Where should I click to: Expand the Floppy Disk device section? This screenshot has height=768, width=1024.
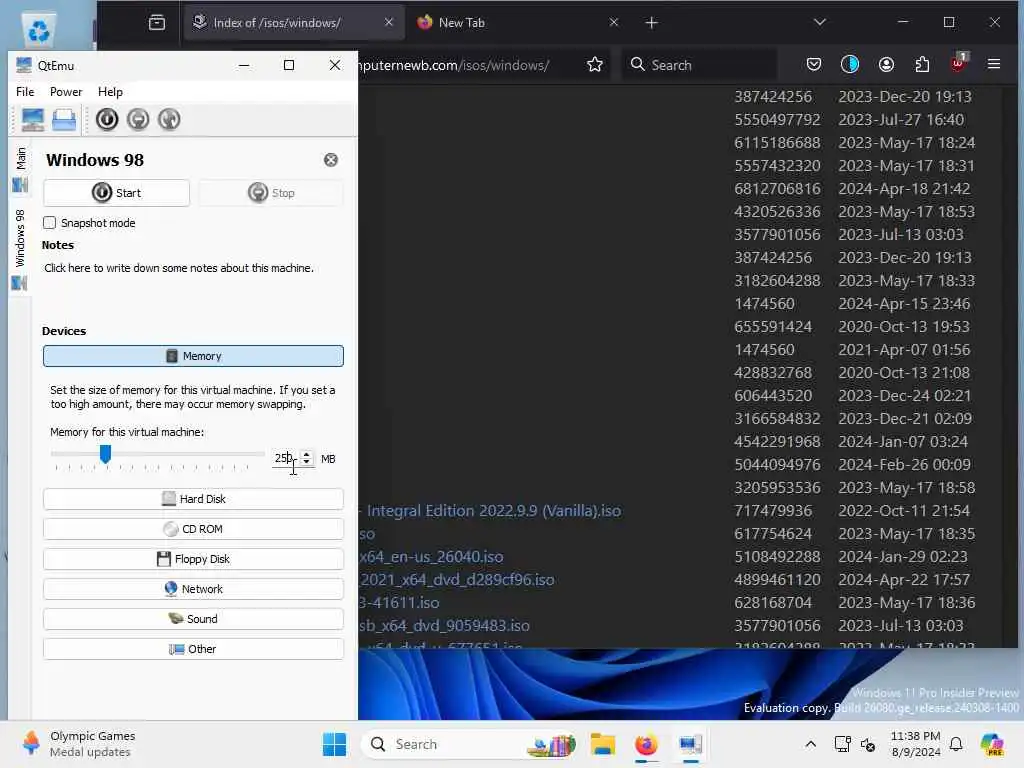[193, 559]
